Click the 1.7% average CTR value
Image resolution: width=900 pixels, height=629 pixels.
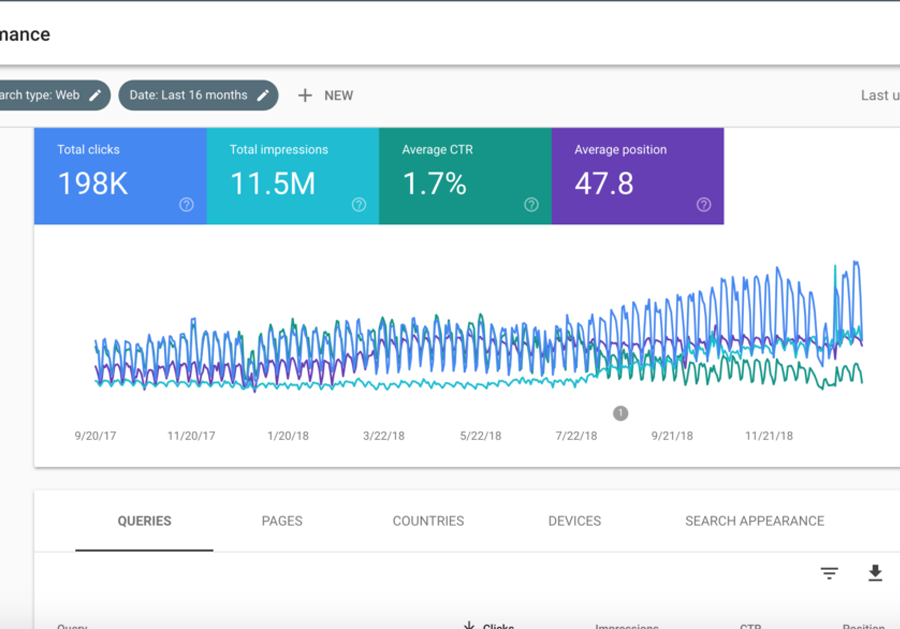tap(435, 184)
